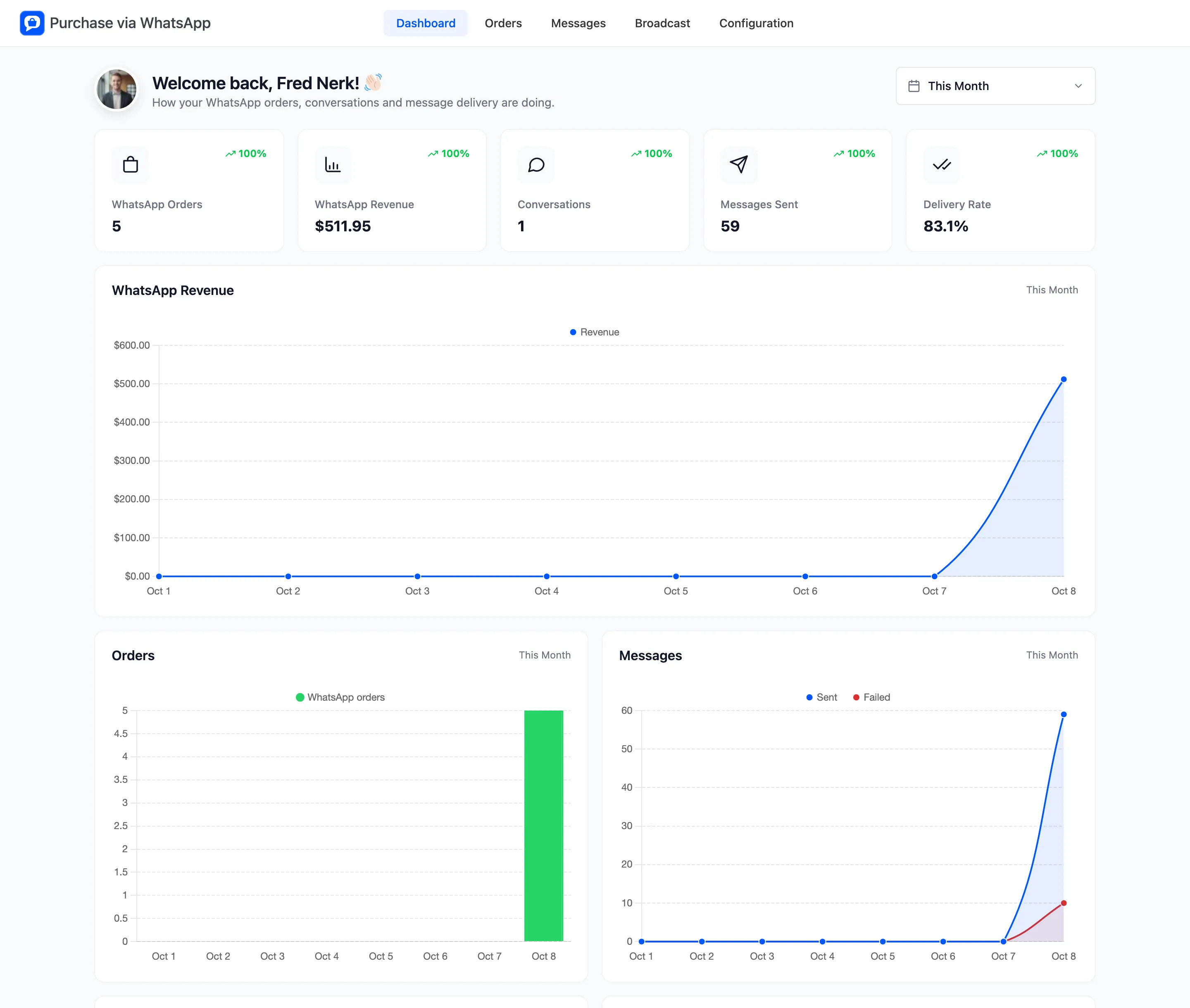Image resolution: width=1190 pixels, height=1008 pixels.
Task: Go to the Messages tab
Action: pyautogui.click(x=578, y=24)
